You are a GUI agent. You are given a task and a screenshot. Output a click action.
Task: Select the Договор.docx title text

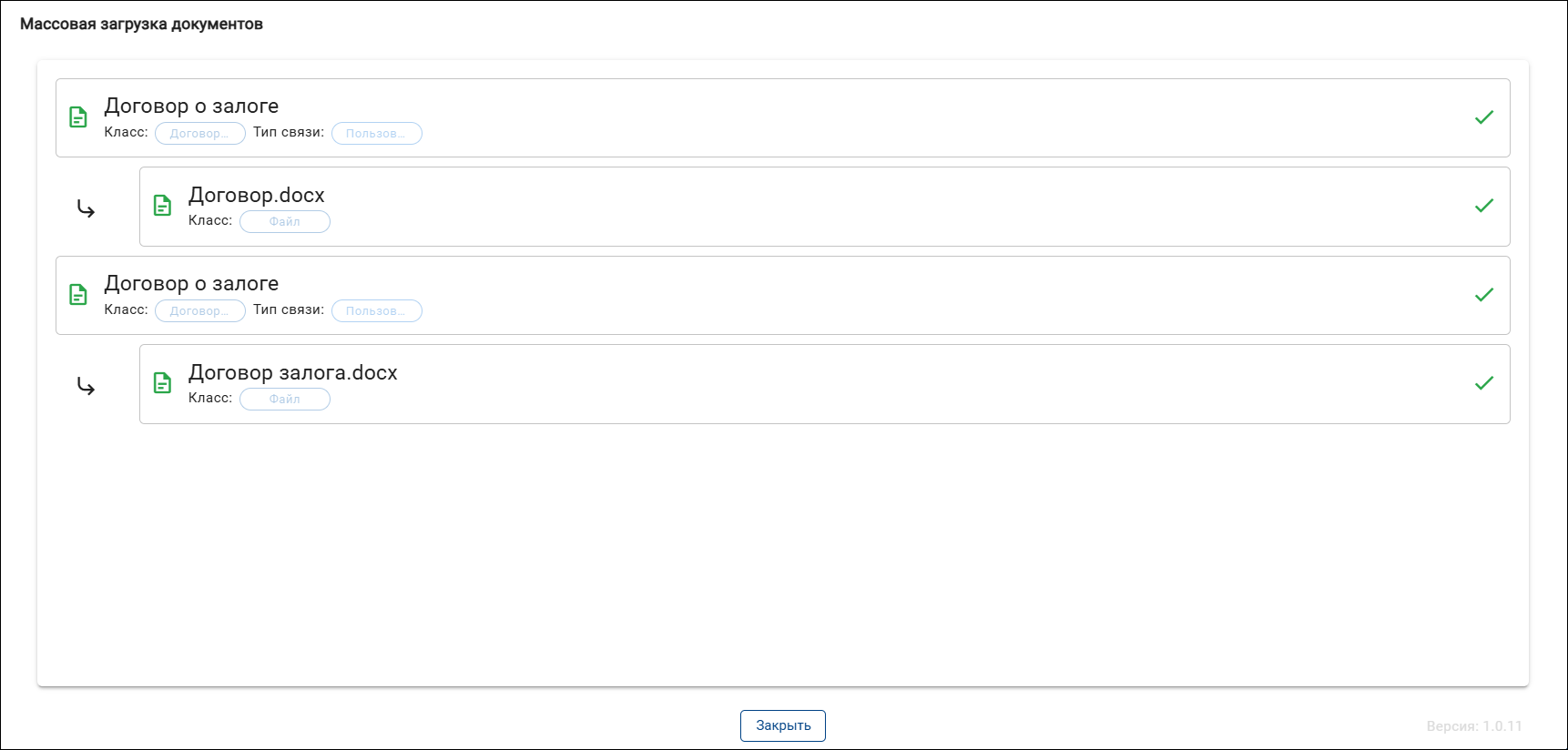(257, 195)
